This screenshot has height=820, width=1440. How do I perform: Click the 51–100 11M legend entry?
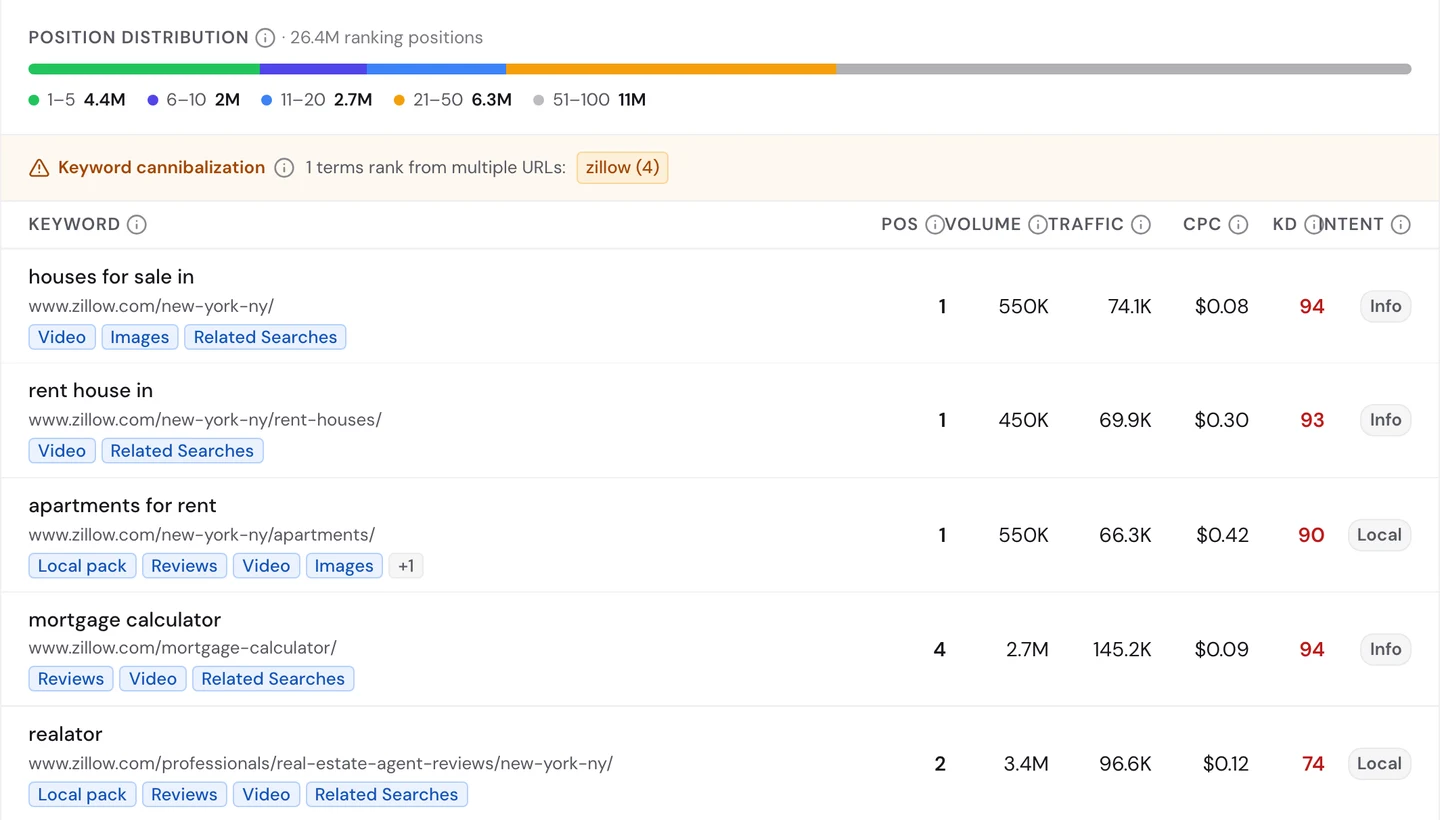coord(590,100)
